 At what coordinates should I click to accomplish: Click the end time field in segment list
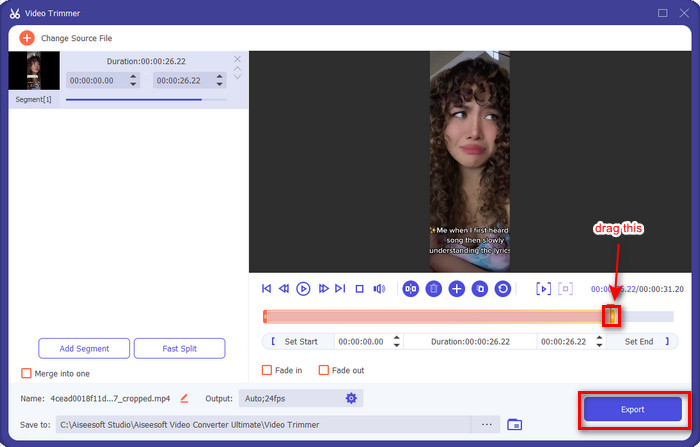(x=190, y=80)
